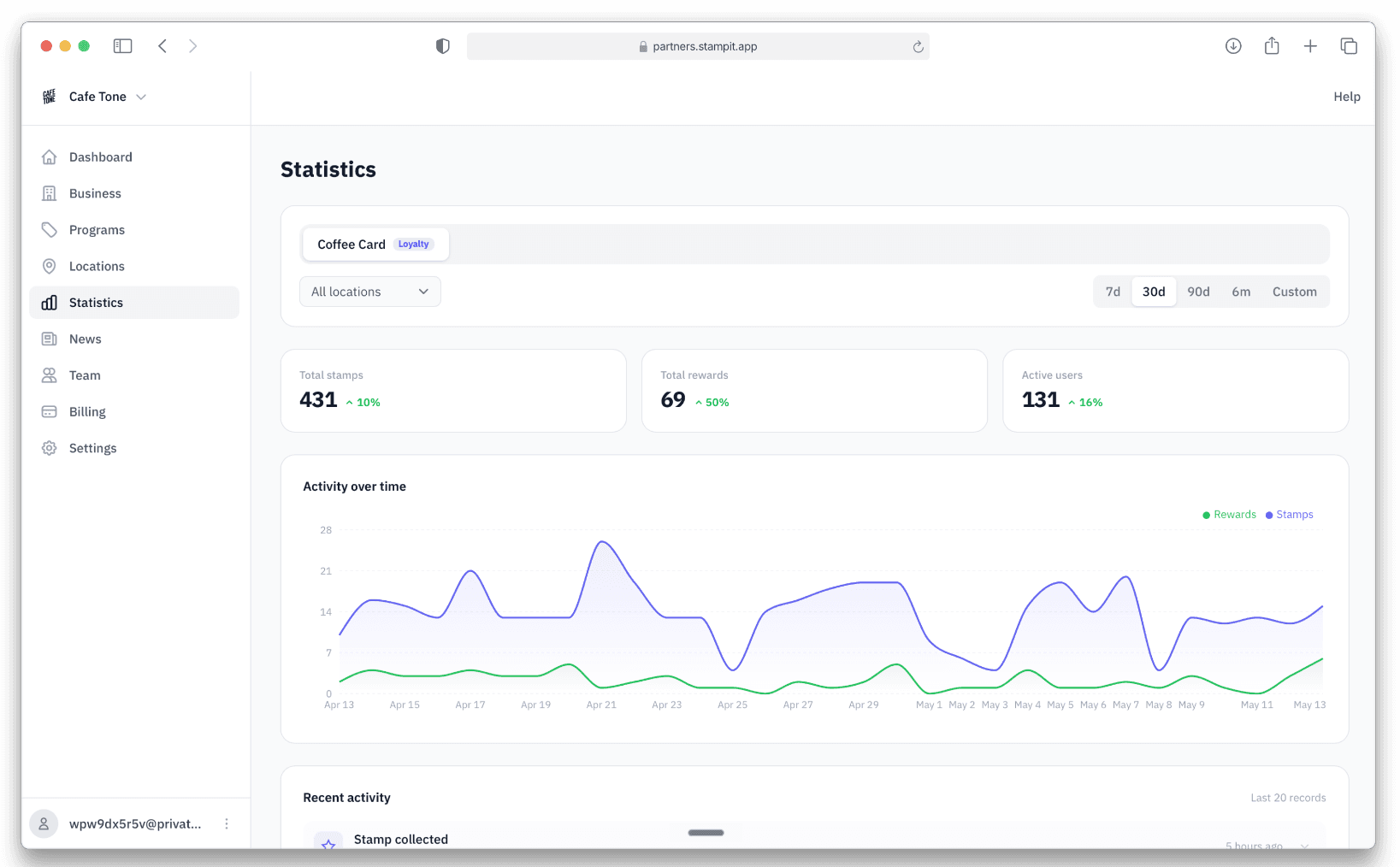Open the Programs page

pos(134,230)
